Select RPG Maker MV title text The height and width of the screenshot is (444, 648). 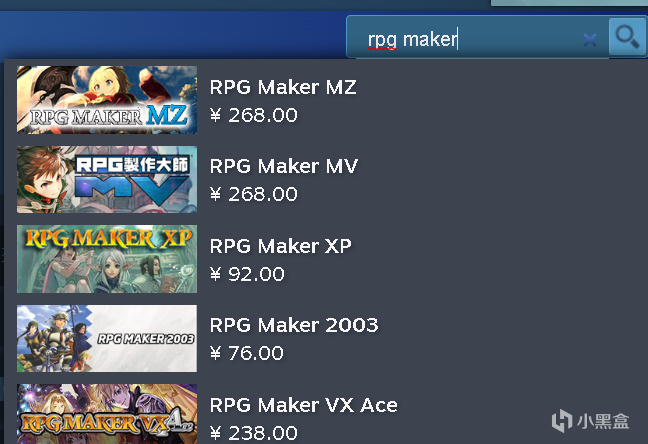[x=284, y=166]
